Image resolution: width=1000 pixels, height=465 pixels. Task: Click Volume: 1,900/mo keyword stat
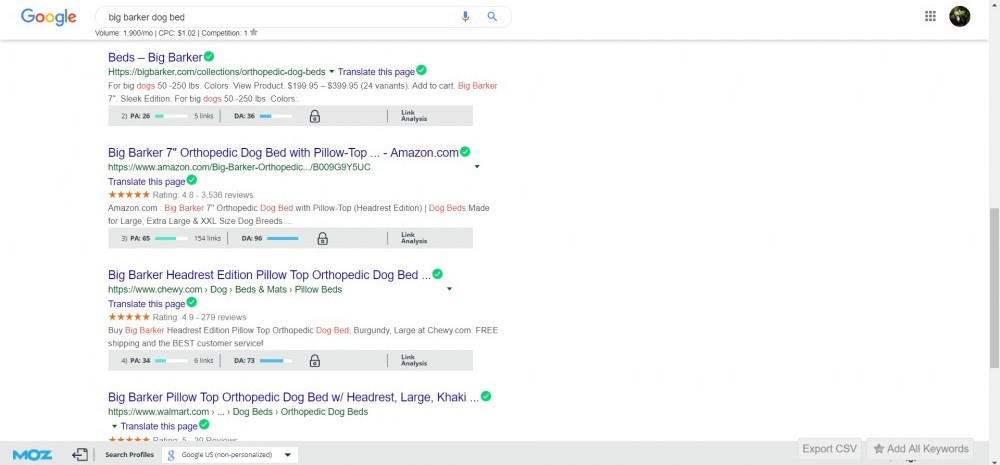click(x=125, y=33)
